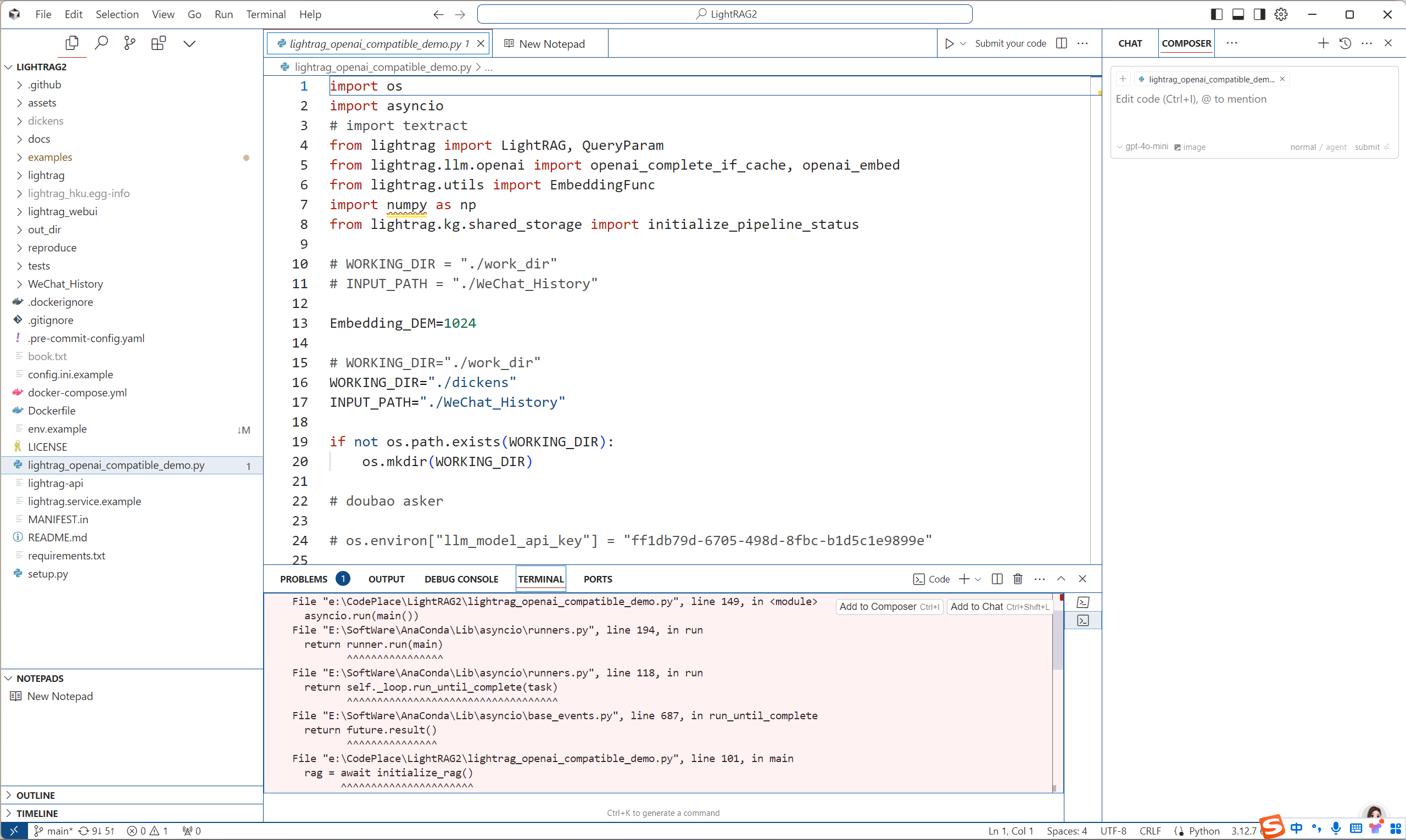Split the editor right
This screenshot has height=840, width=1406.
[x=1062, y=43]
